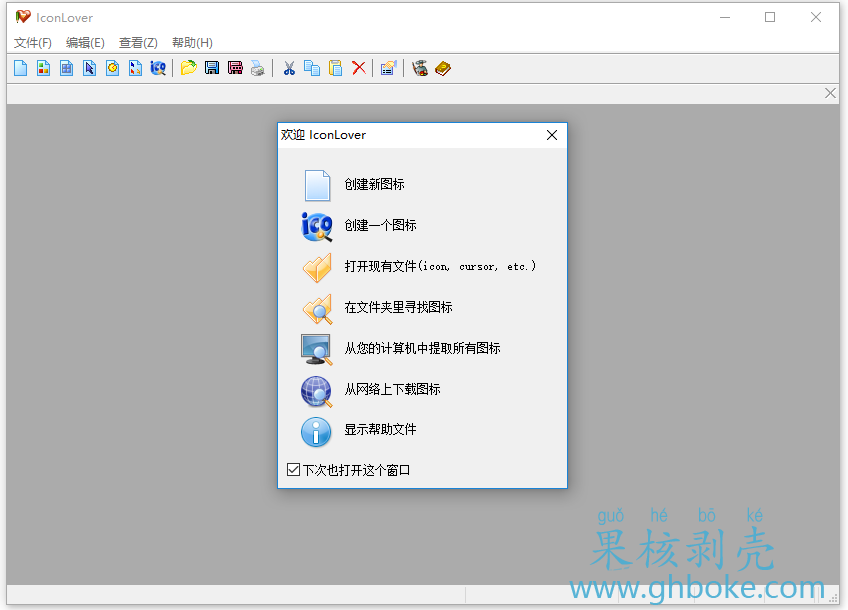The height and width of the screenshot is (610, 848).
Task: Open the 帮助(H) menu
Action: 192,43
